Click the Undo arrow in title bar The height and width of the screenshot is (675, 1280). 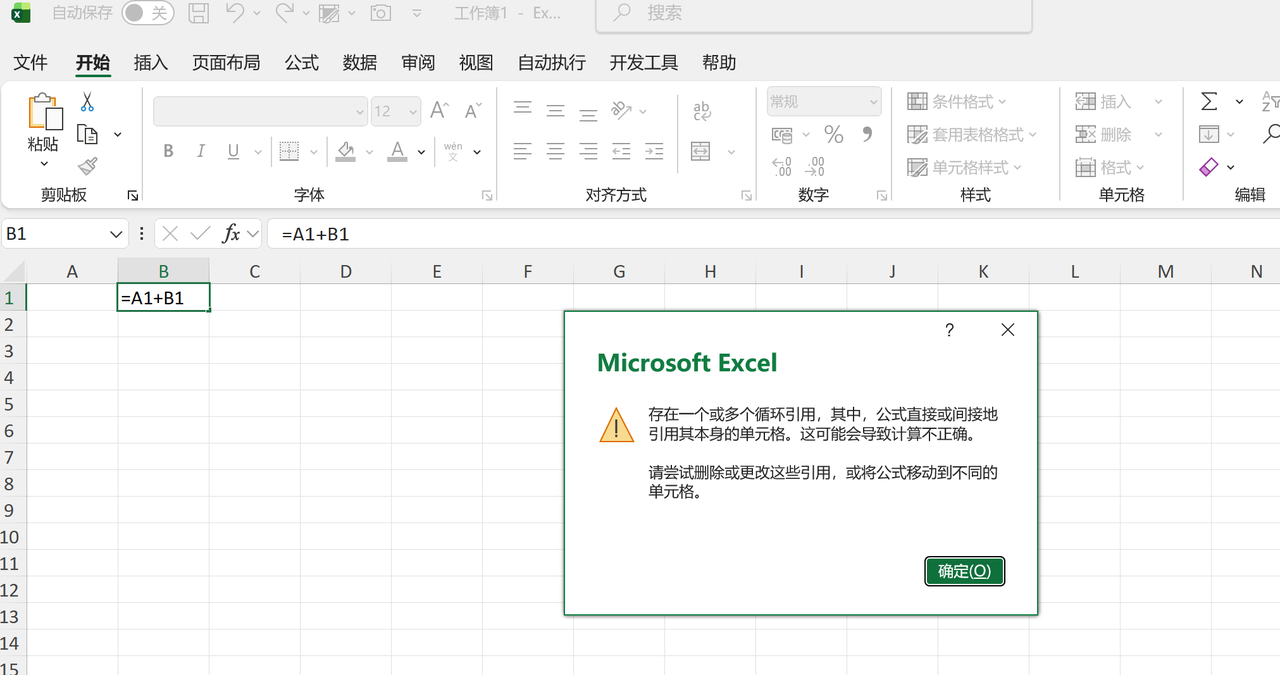tap(235, 13)
